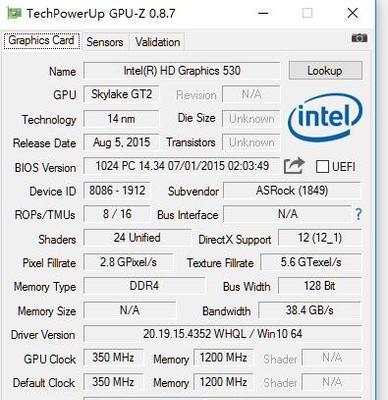Open the Validation tab
Image resolution: width=388 pixels, height=400 pixels.
click(157, 42)
